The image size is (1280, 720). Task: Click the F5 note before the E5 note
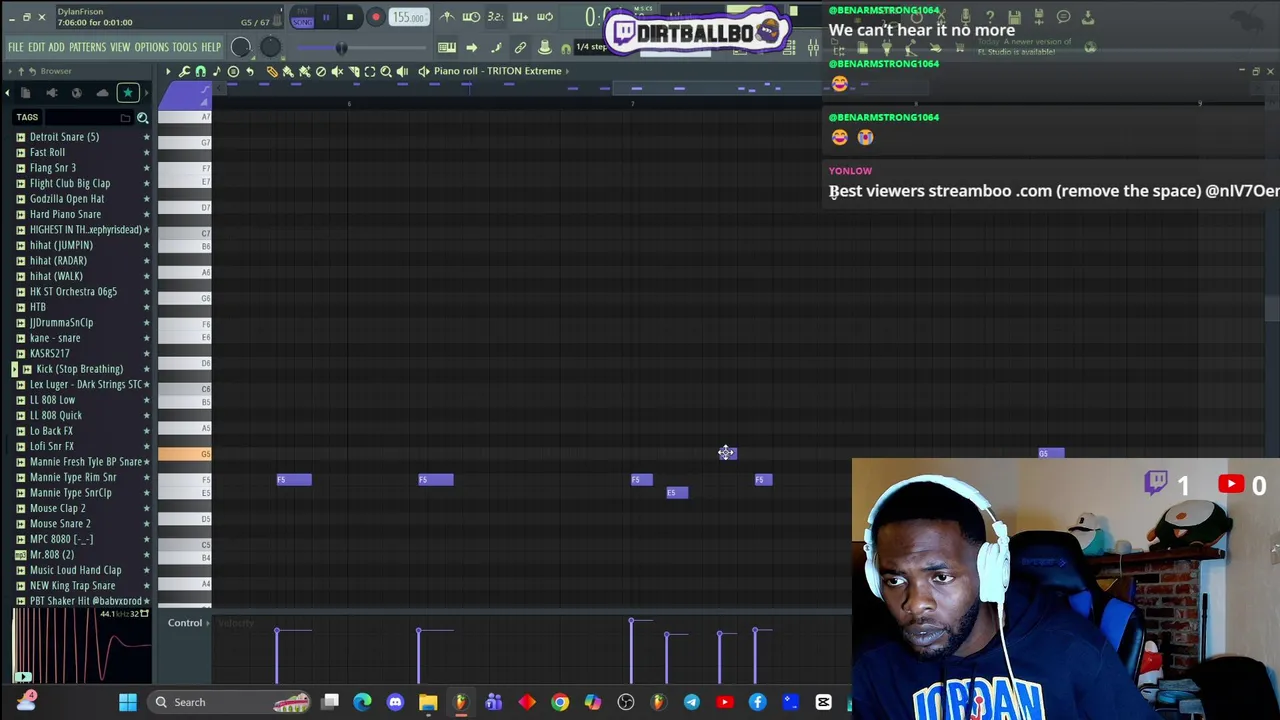pos(642,480)
